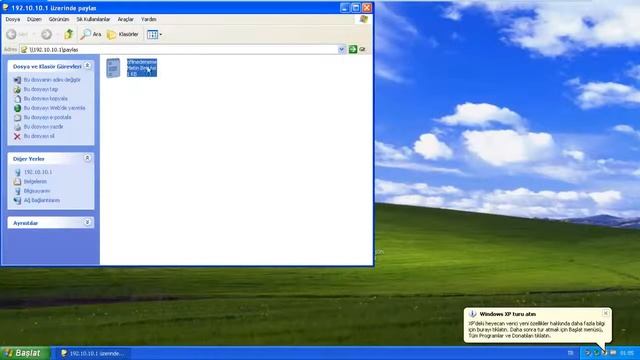Collapse the Dosya ve Klasör Görevleri panel

pos(87,66)
